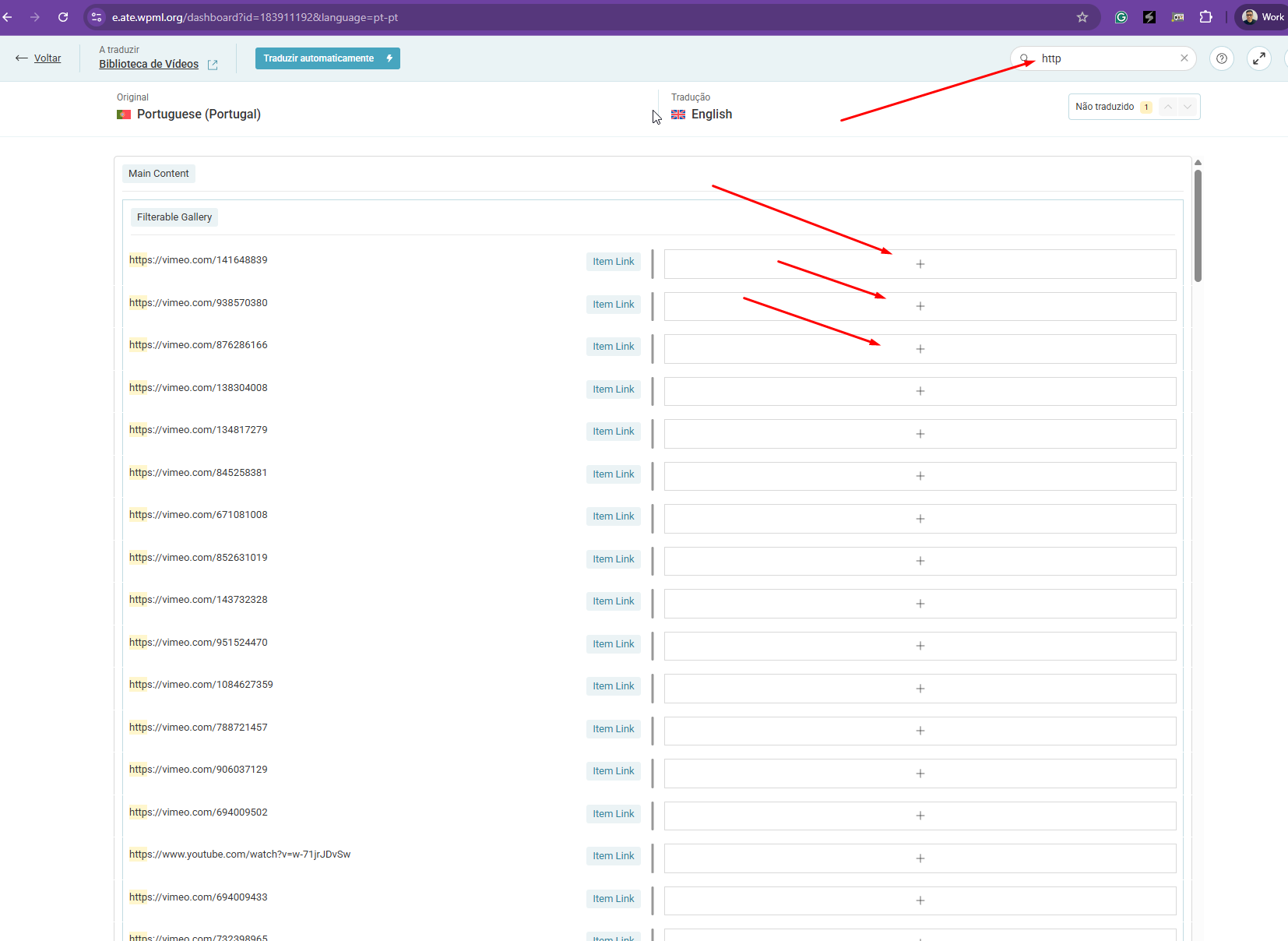Add translation for vimeo.com/141648839
This screenshot has height=941, width=1288.
[920, 264]
